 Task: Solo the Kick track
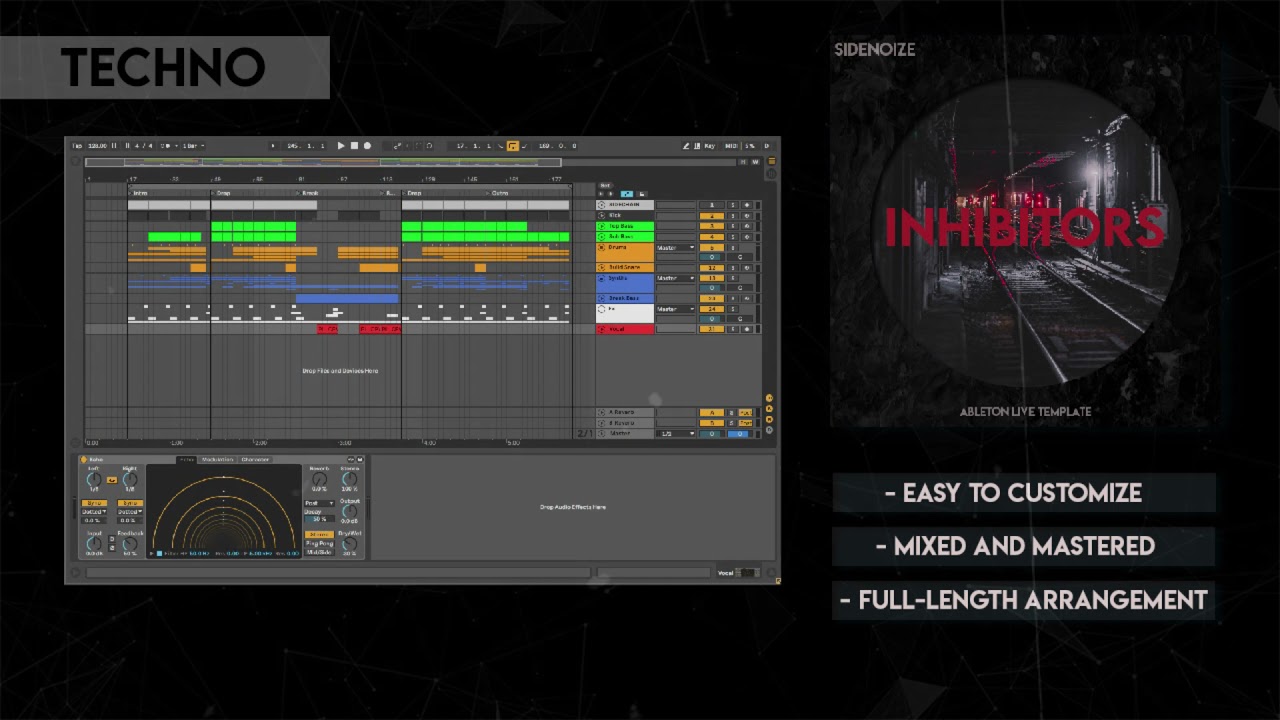click(733, 215)
